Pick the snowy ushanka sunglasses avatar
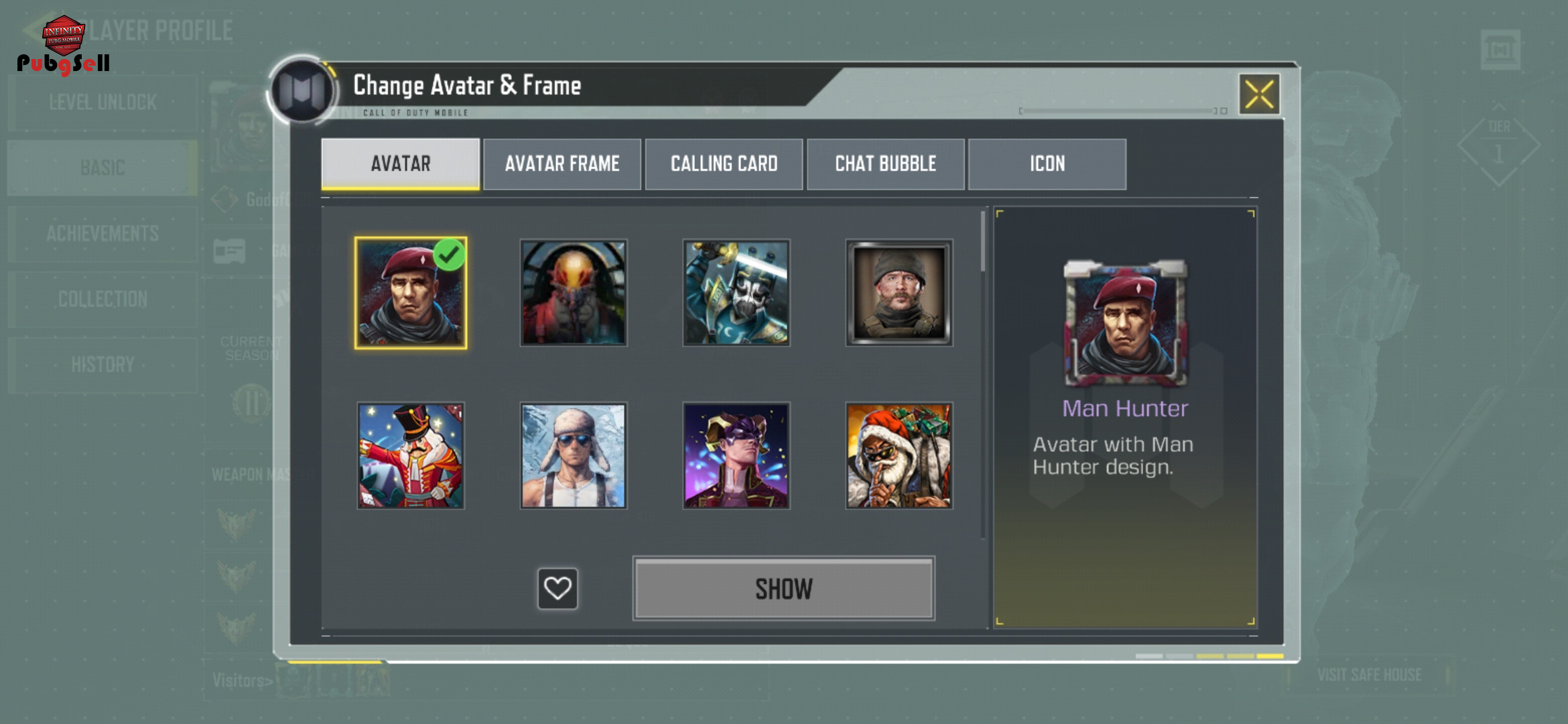 574,456
